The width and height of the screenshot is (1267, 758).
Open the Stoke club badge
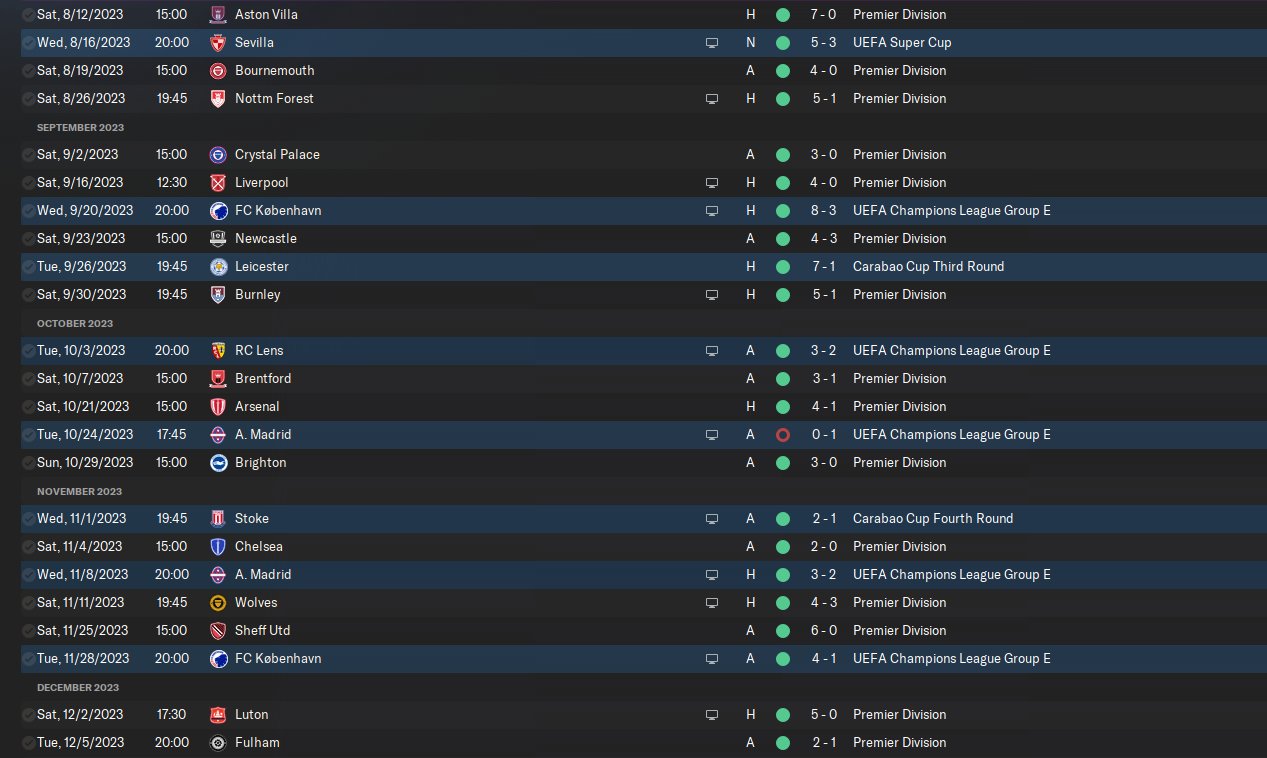[x=218, y=519]
